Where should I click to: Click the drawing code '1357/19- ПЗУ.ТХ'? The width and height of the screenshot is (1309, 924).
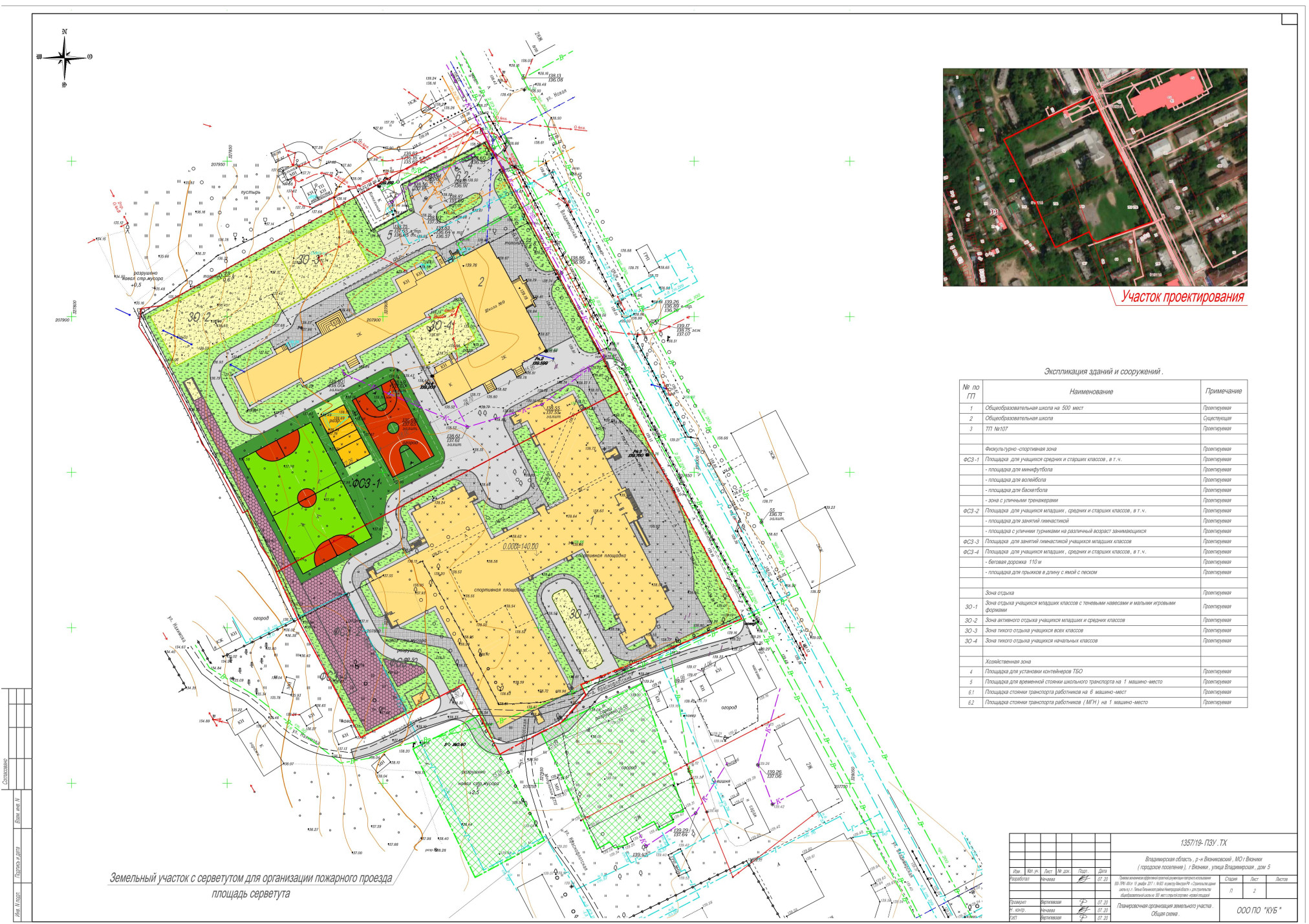1203,843
